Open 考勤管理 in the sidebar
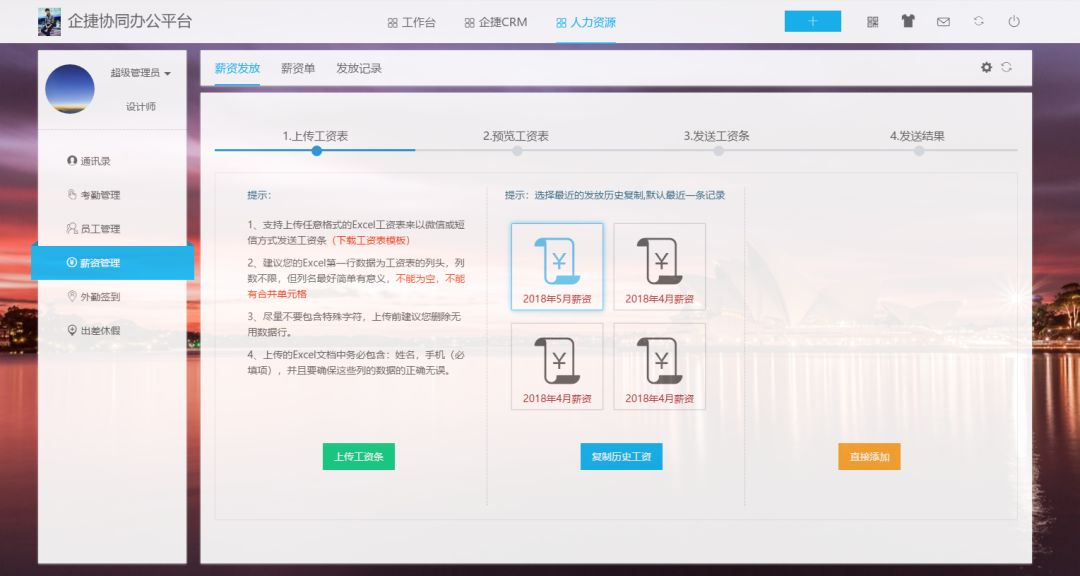Screen dimensions: 1080x576 pyautogui.click(x=94, y=195)
